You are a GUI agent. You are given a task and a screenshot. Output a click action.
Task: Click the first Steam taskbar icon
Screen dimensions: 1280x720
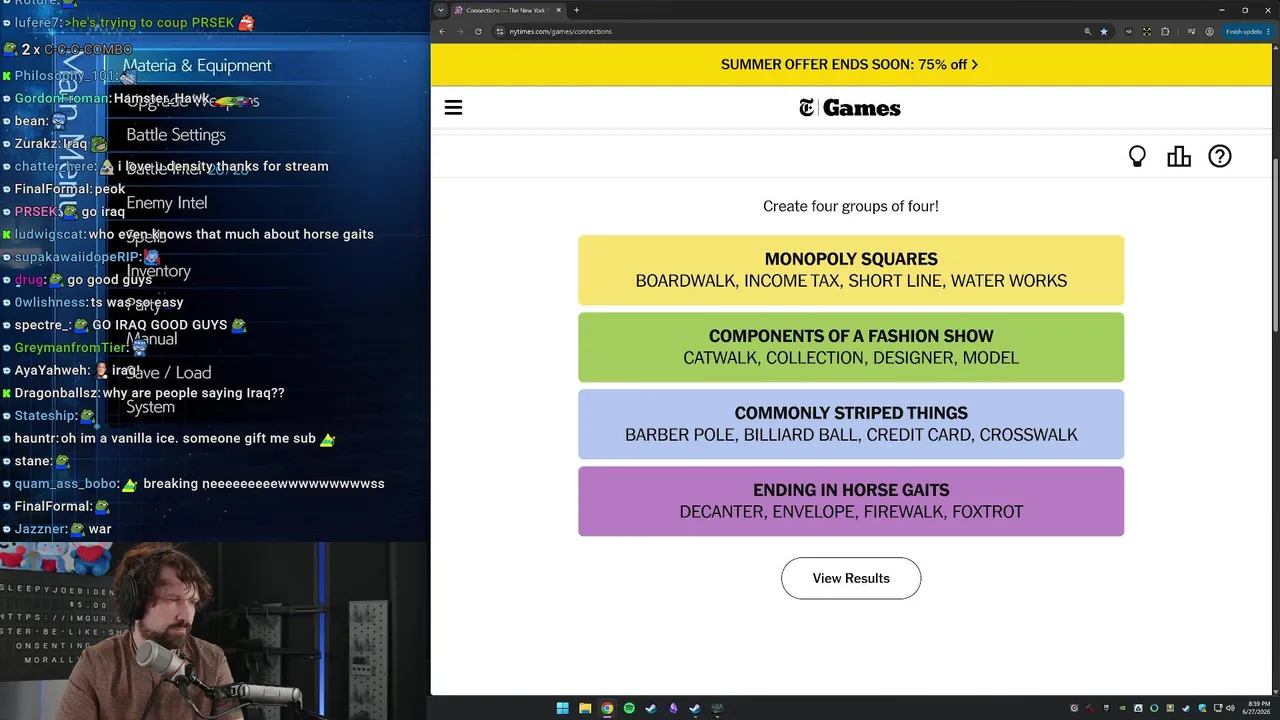[651, 708]
